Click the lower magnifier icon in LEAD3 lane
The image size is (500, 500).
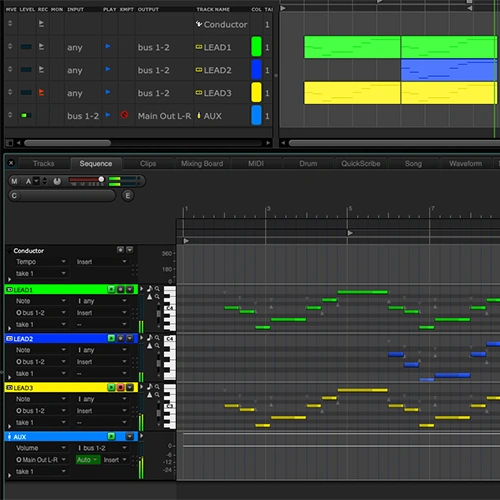coord(157,395)
